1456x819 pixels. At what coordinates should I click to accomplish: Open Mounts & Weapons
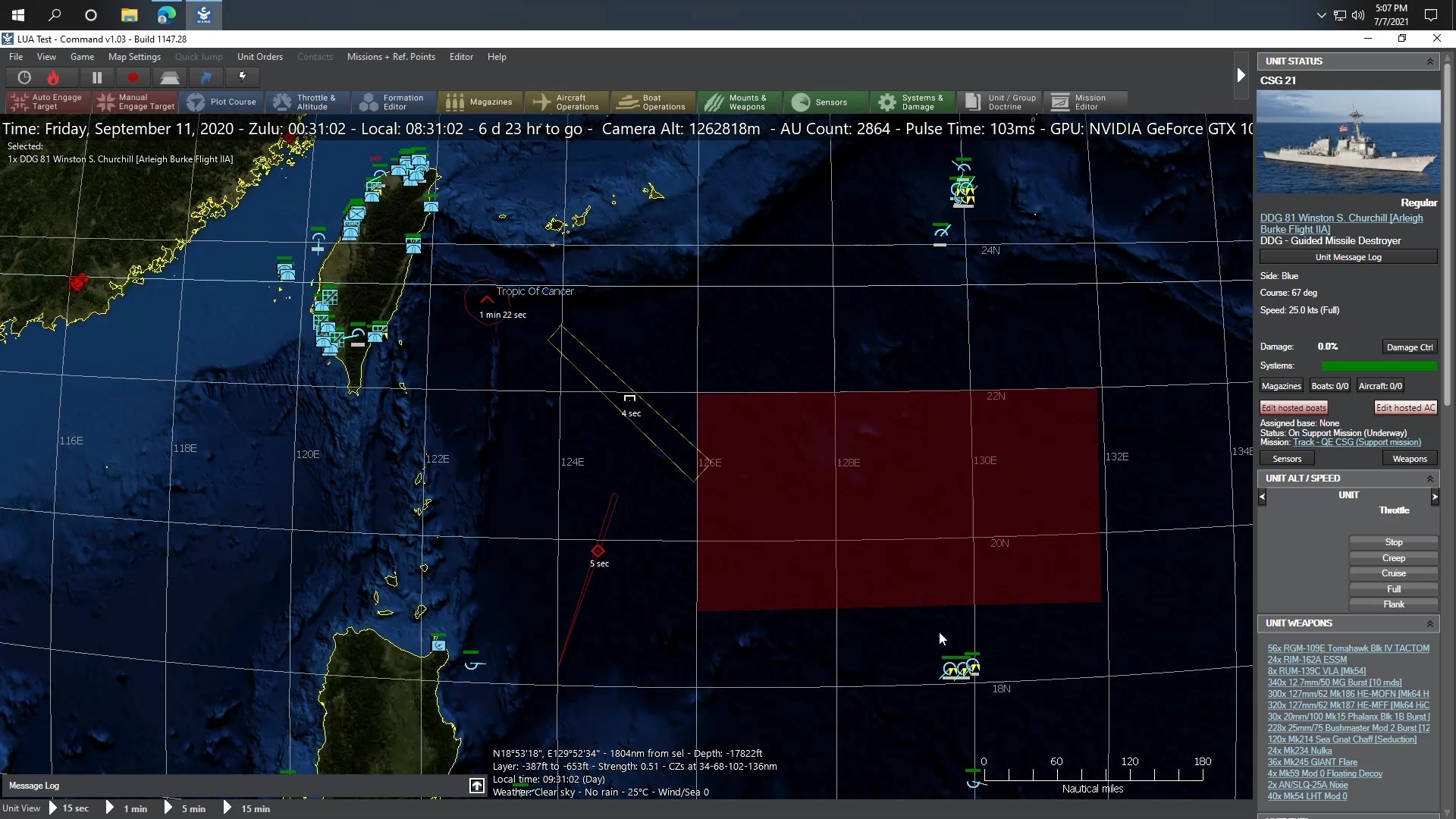pos(739,102)
